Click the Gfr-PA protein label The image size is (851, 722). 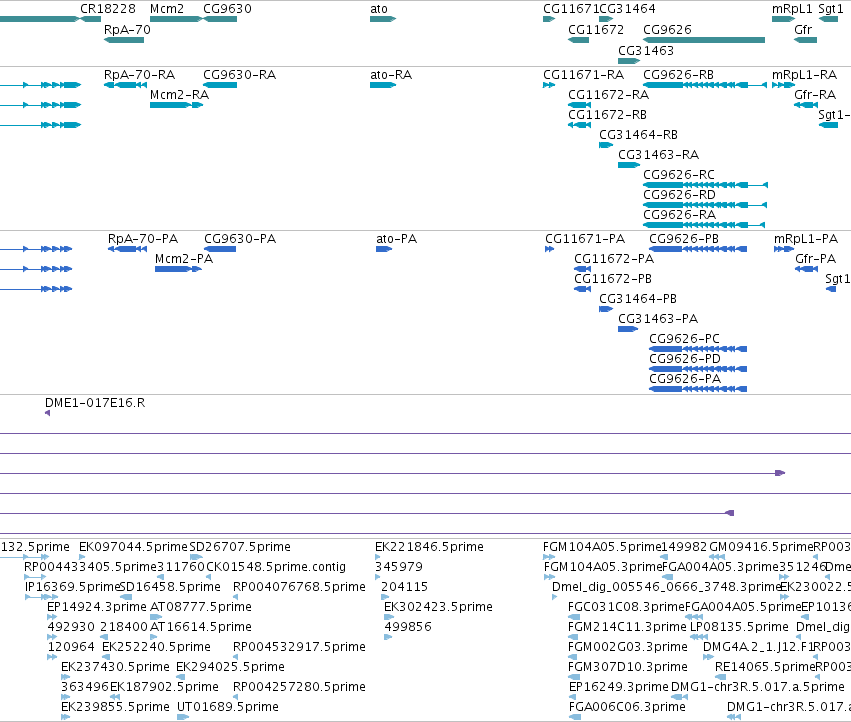tap(815, 259)
